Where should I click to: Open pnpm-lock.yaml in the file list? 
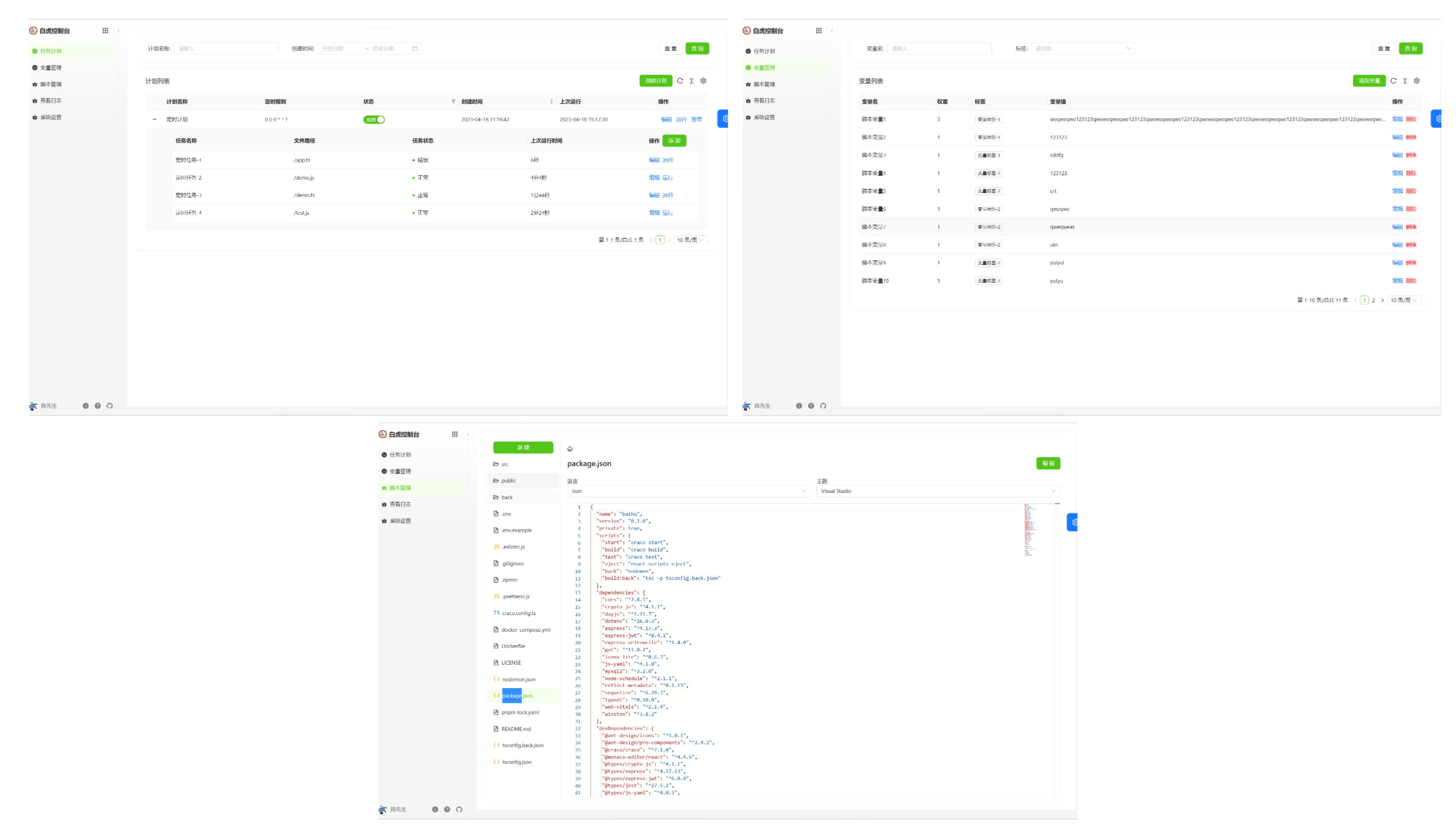(520, 712)
